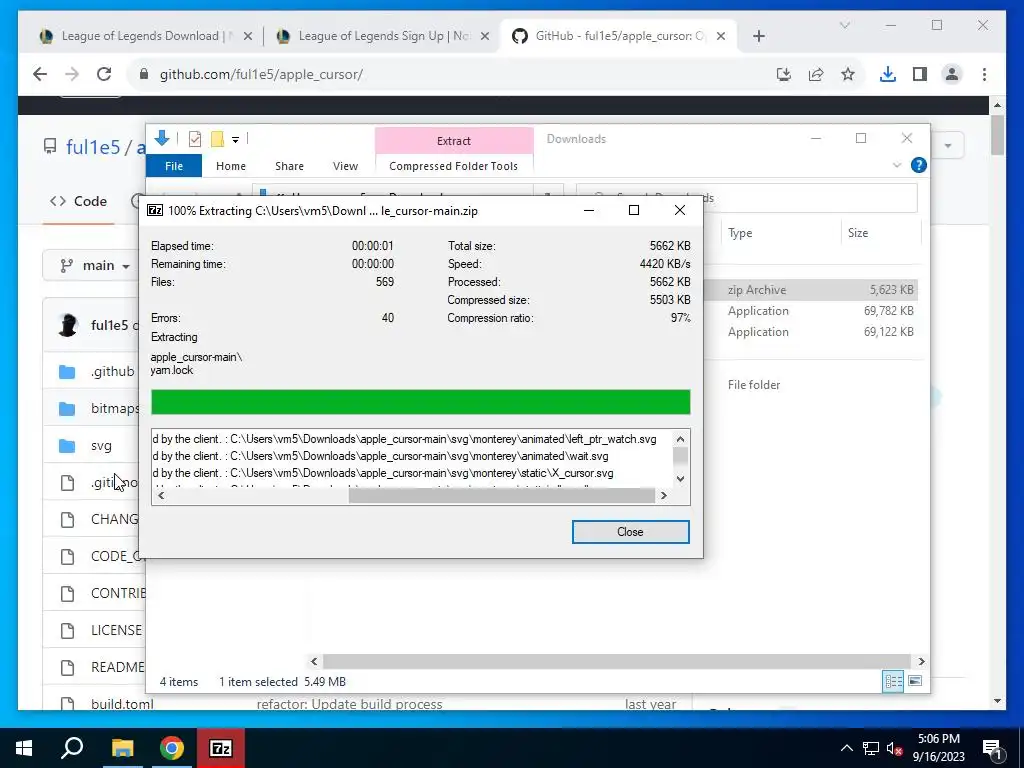Image resolution: width=1024 pixels, height=768 pixels.
Task: Open Windows taskbar search
Action: (x=72, y=748)
